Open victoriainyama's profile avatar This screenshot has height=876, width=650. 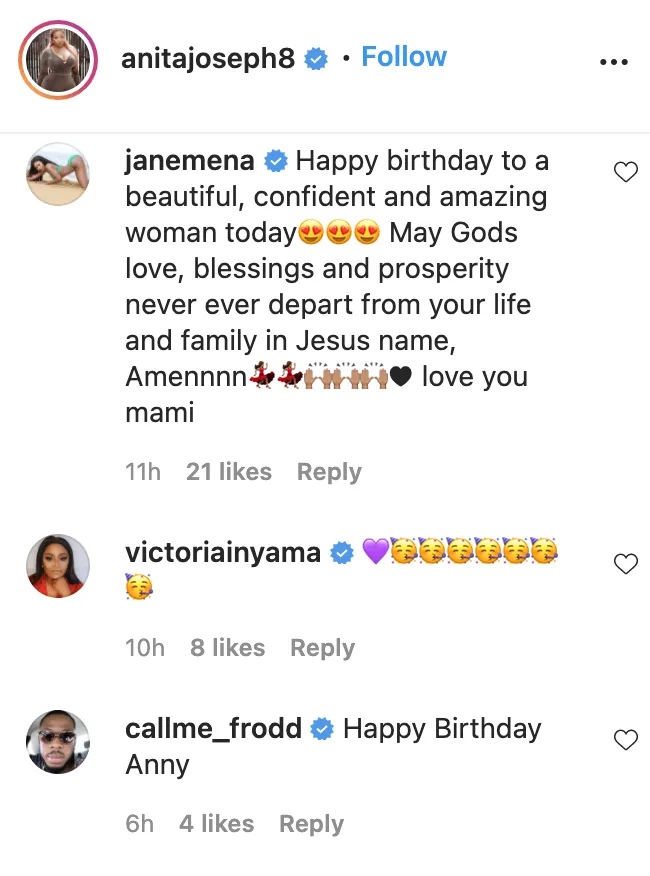59,565
